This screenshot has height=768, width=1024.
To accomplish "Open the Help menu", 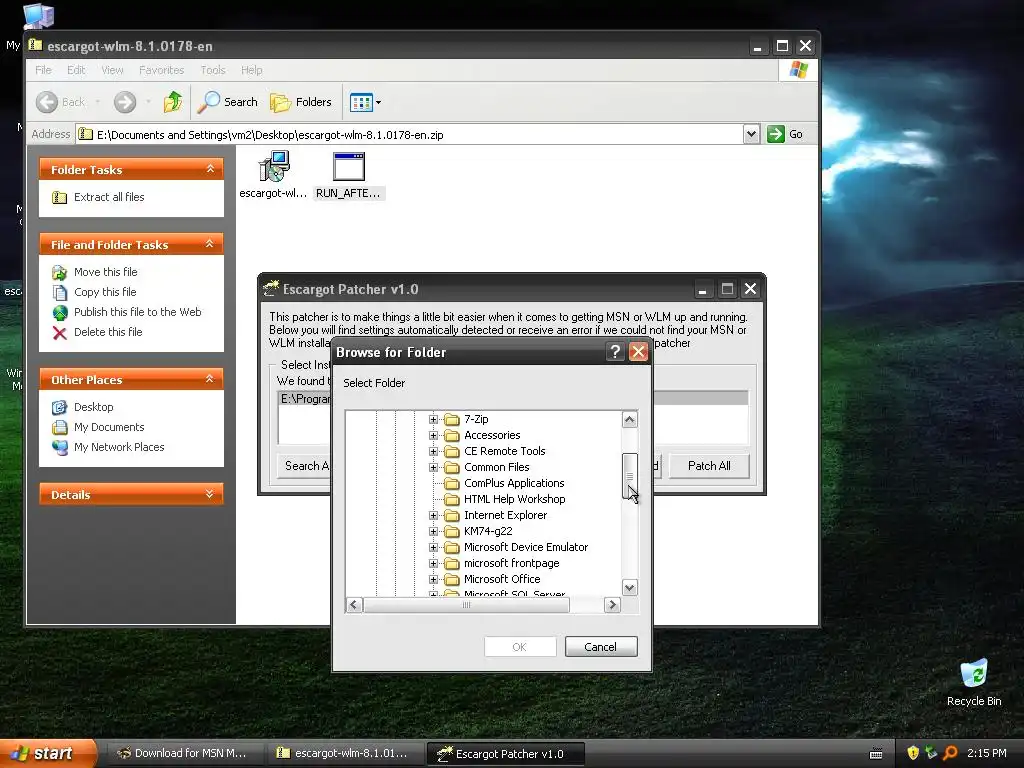I will click(x=251, y=70).
